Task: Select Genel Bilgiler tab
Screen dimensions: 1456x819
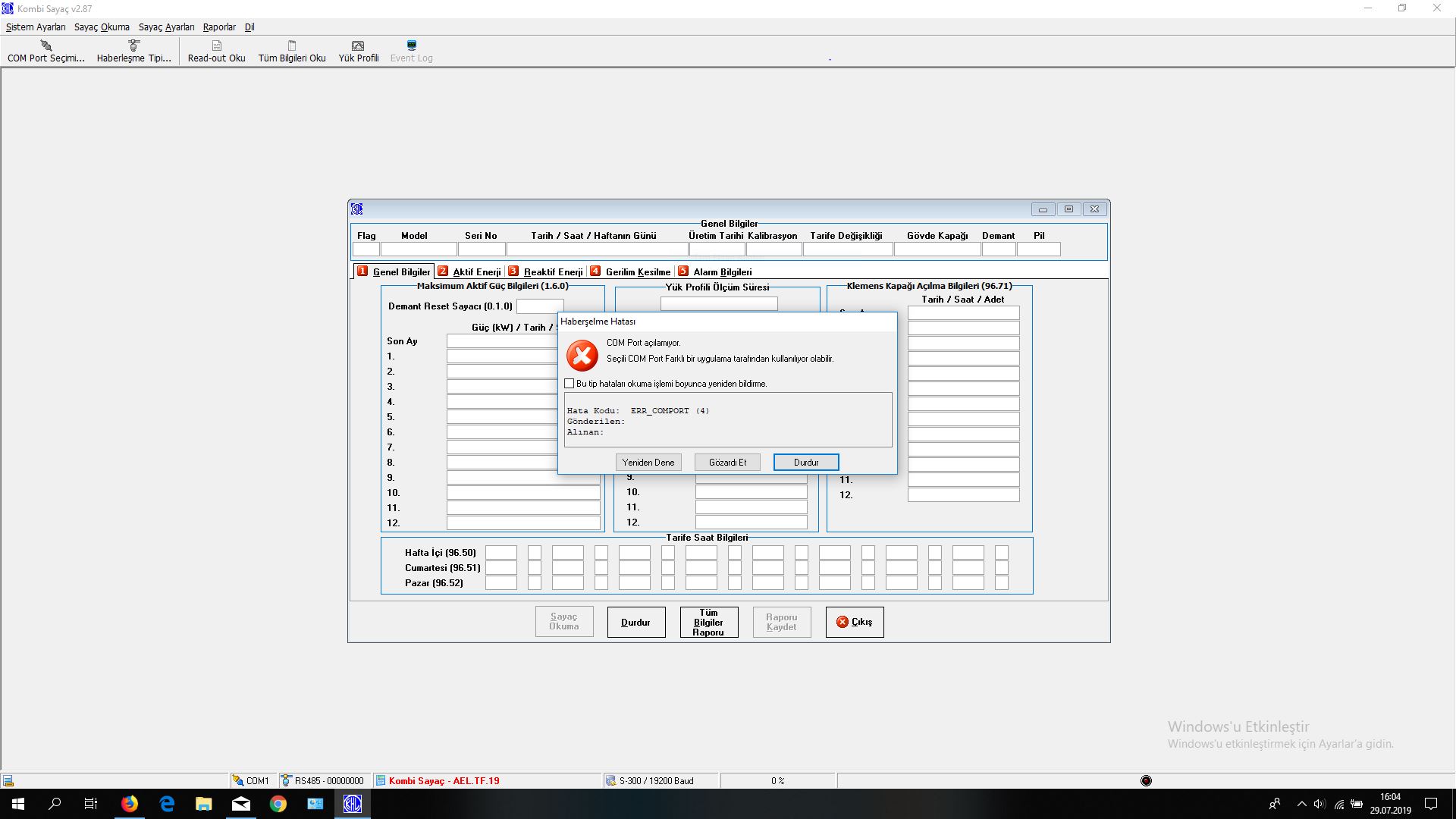Action: [x=394, y=271]
